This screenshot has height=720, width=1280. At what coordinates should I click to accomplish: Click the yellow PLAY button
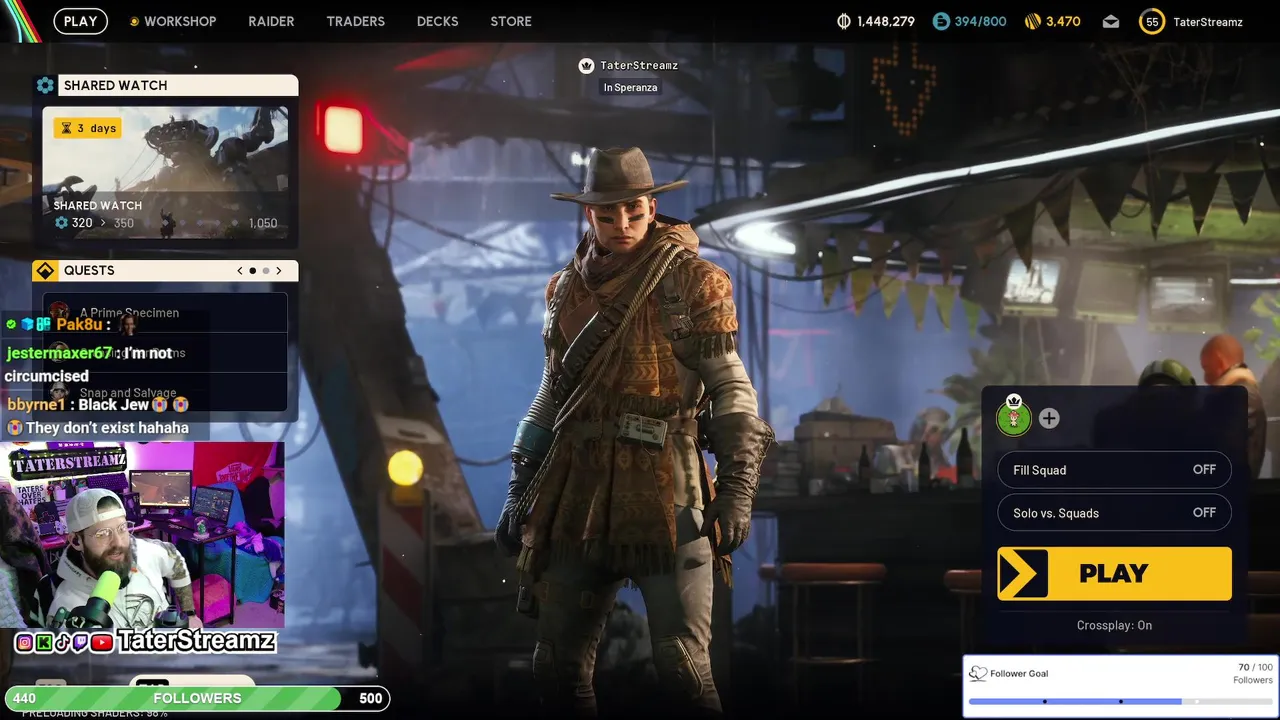coord(1114,574)
